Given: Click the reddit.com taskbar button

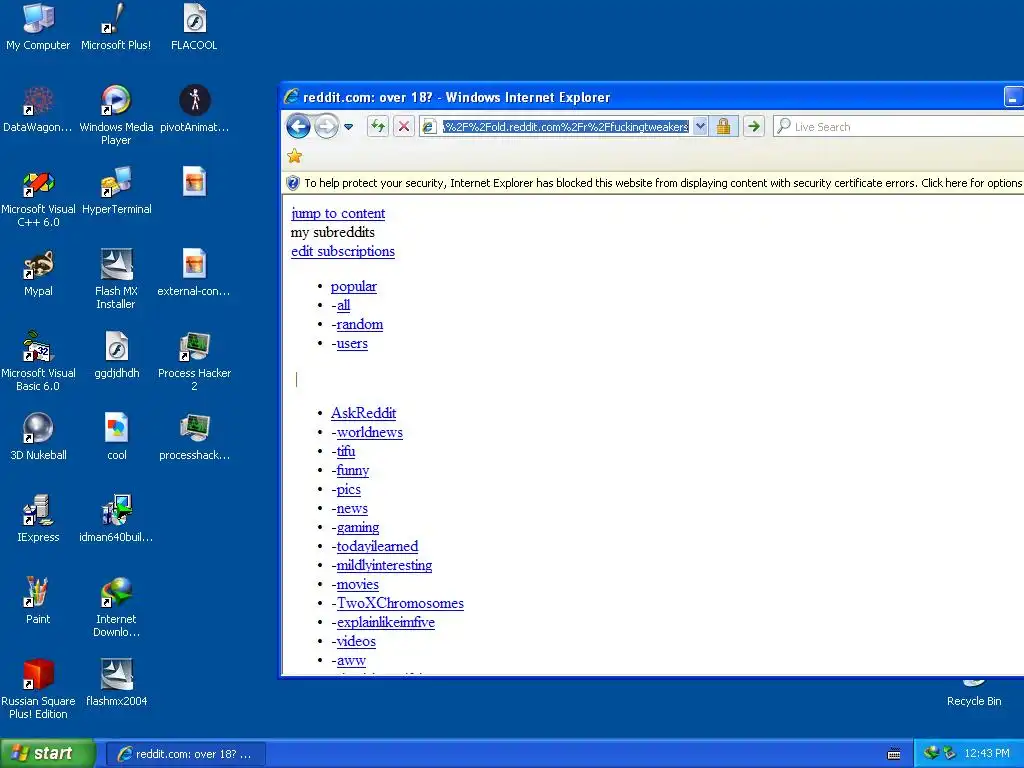Looking at the screenshot, I should coord(185,754).
